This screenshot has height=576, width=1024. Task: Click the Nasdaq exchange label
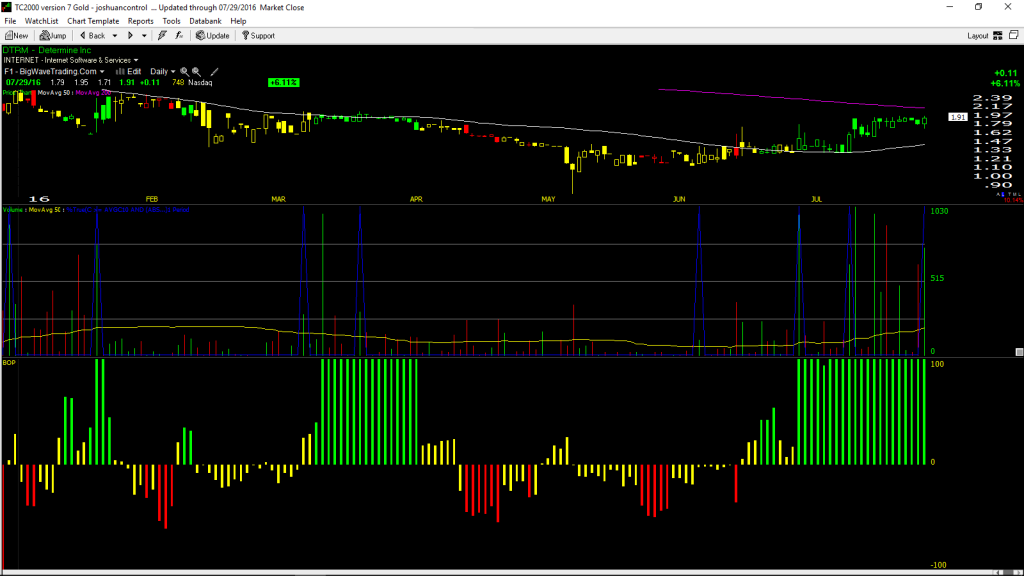point(200,83)
